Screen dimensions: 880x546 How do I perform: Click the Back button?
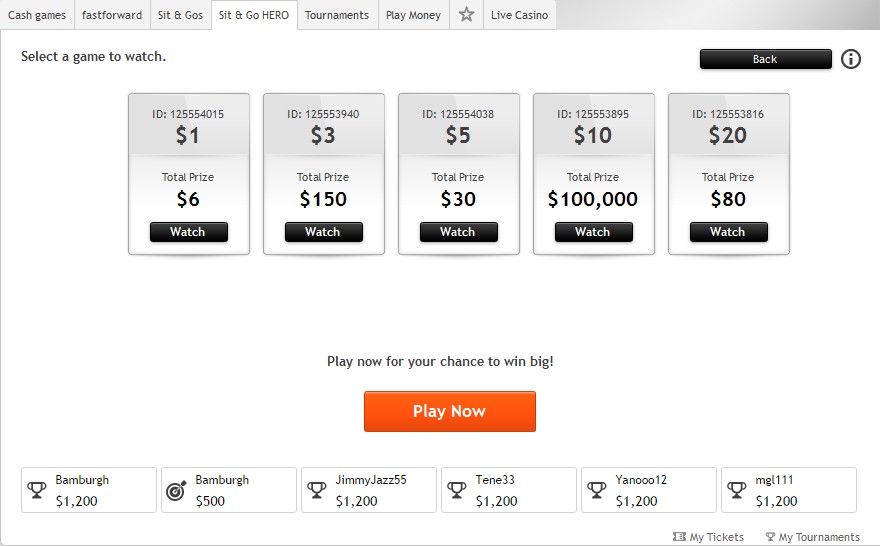pos(765,59)
